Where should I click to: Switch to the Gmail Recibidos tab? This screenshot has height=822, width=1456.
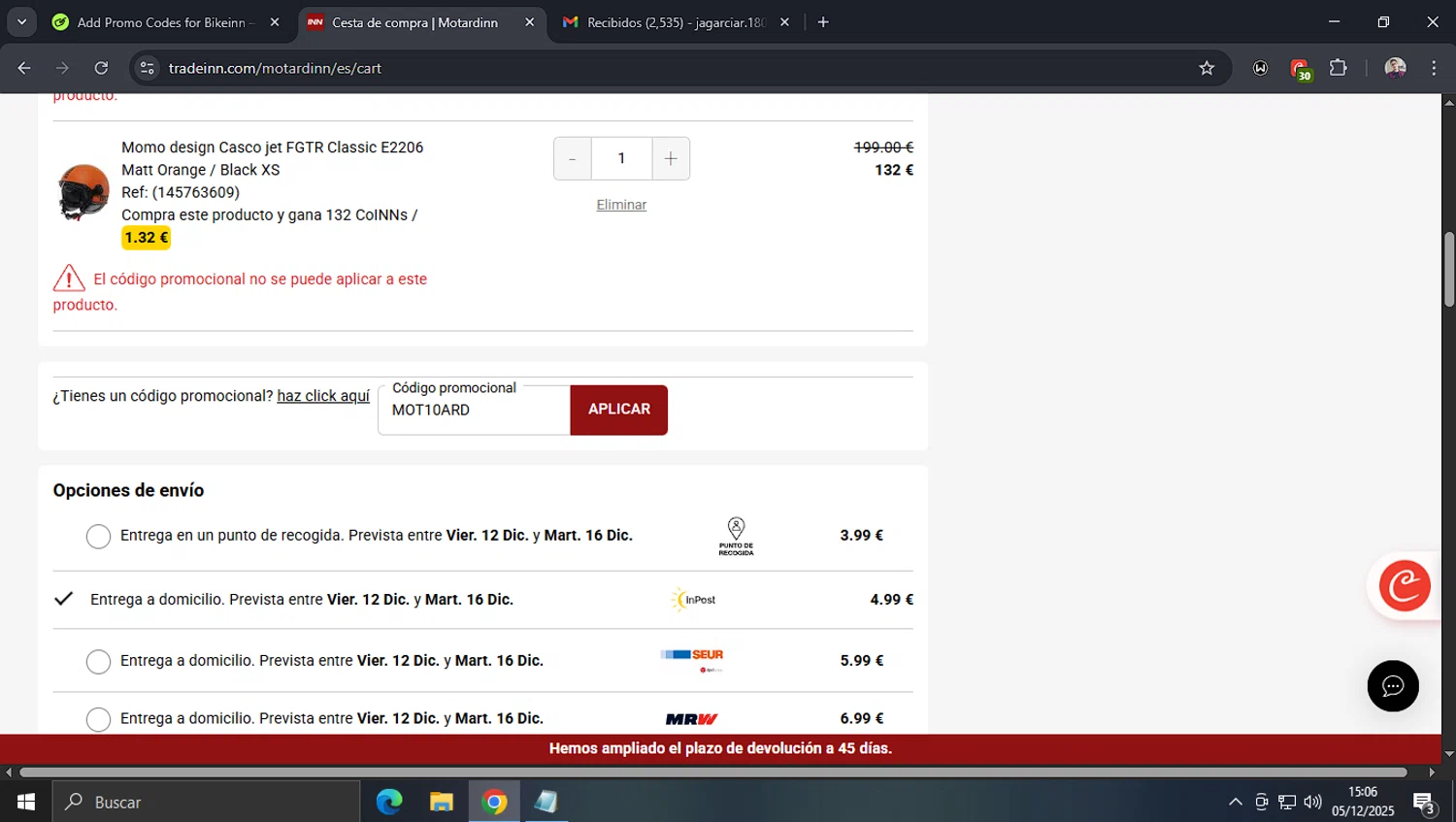[x=677, y=22]
